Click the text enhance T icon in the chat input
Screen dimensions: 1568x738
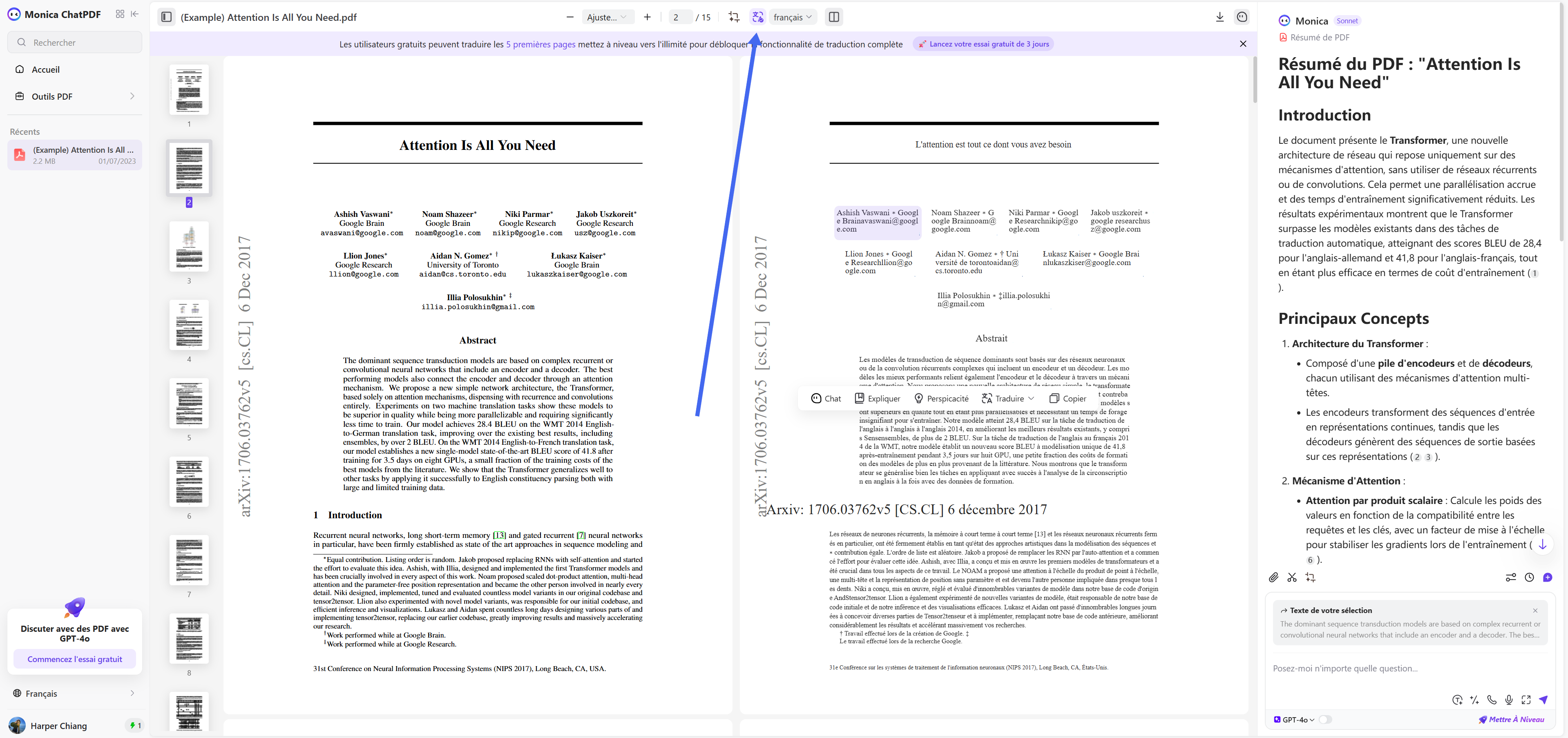tap(1456, 700)
